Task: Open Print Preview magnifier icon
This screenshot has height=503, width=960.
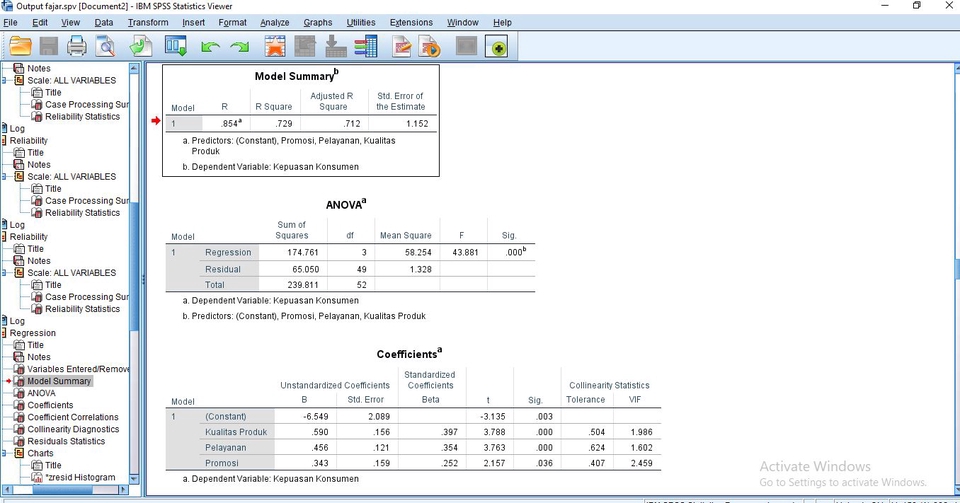Action: 105,47
